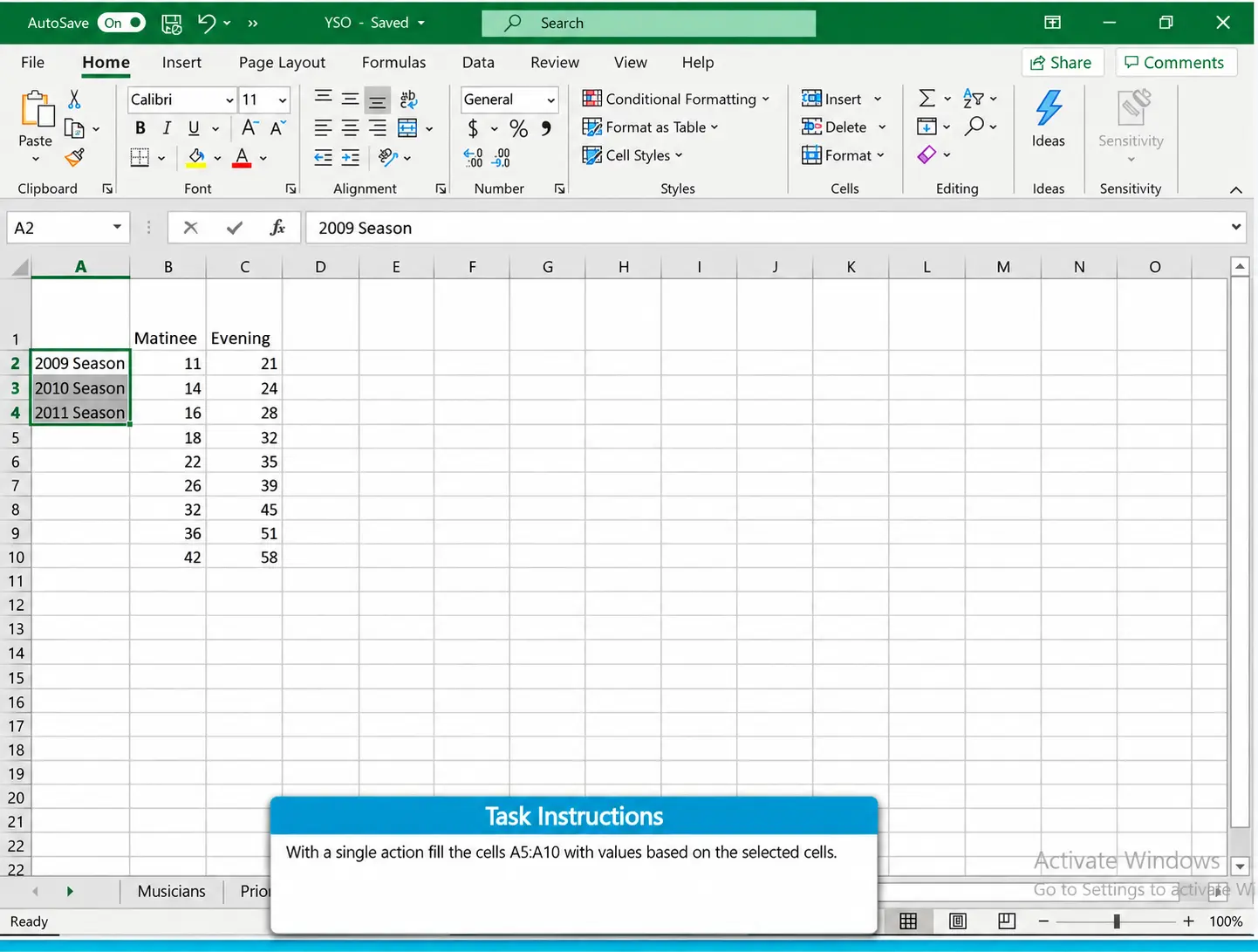Click Merge & Center icon
1258x952 pixels.
coord(407,128)
